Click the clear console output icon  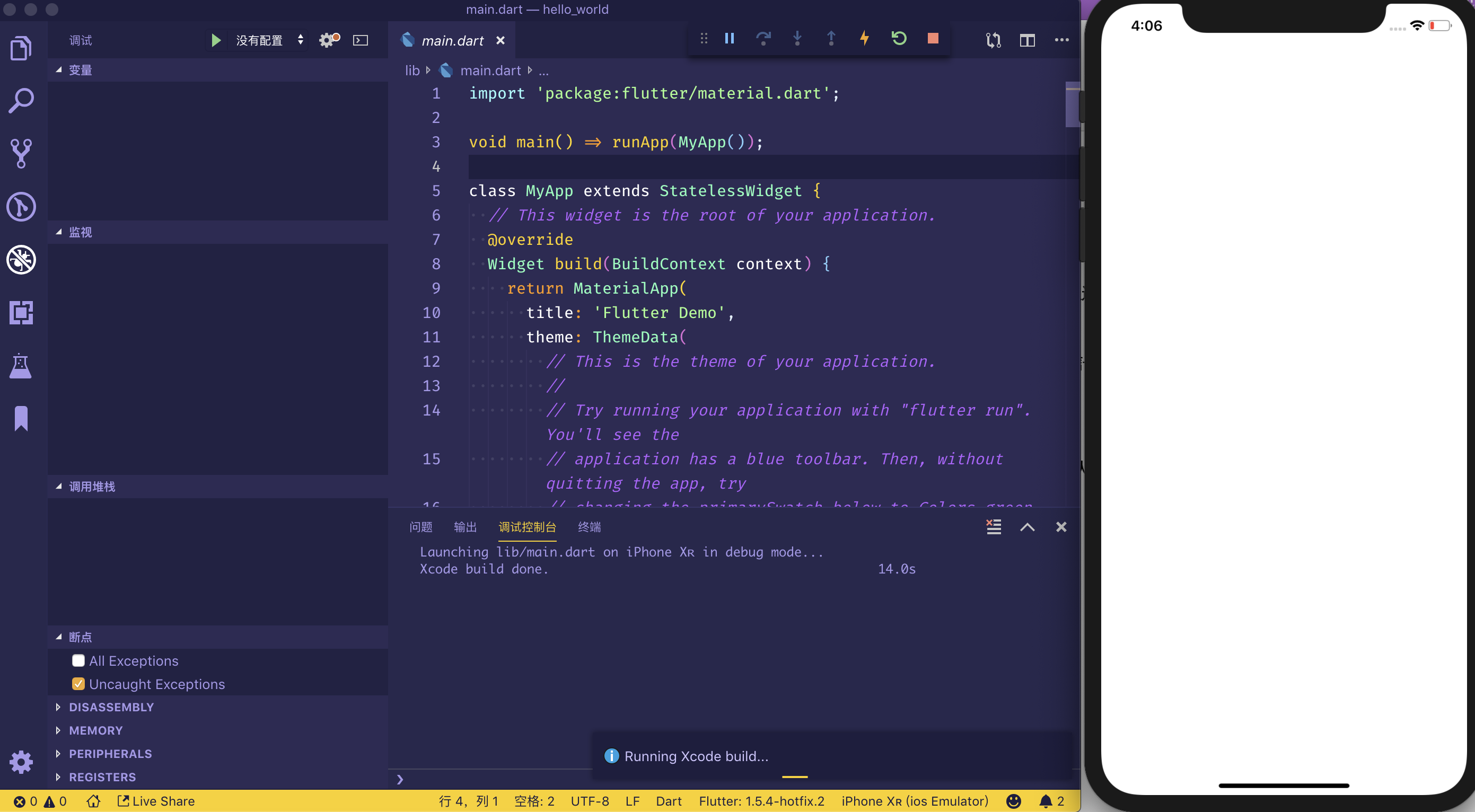tap(994, 527)
